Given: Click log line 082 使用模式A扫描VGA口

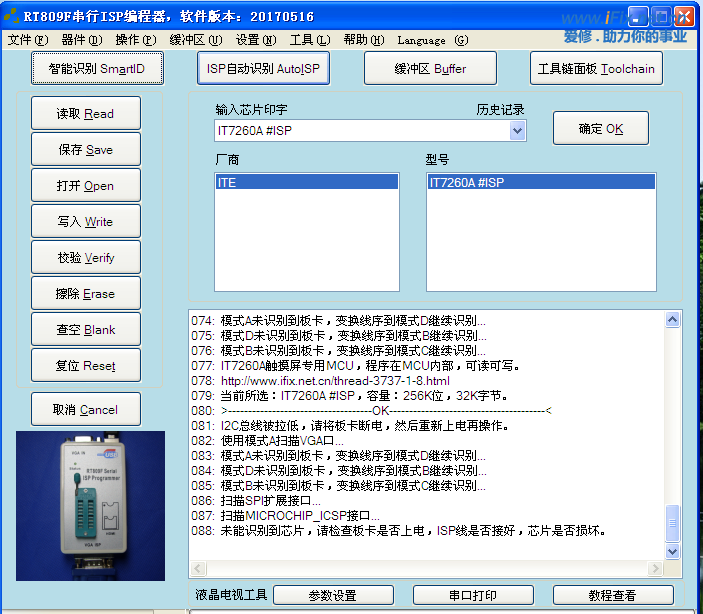Looking at the screenshot, I should (x=268, y=440).
